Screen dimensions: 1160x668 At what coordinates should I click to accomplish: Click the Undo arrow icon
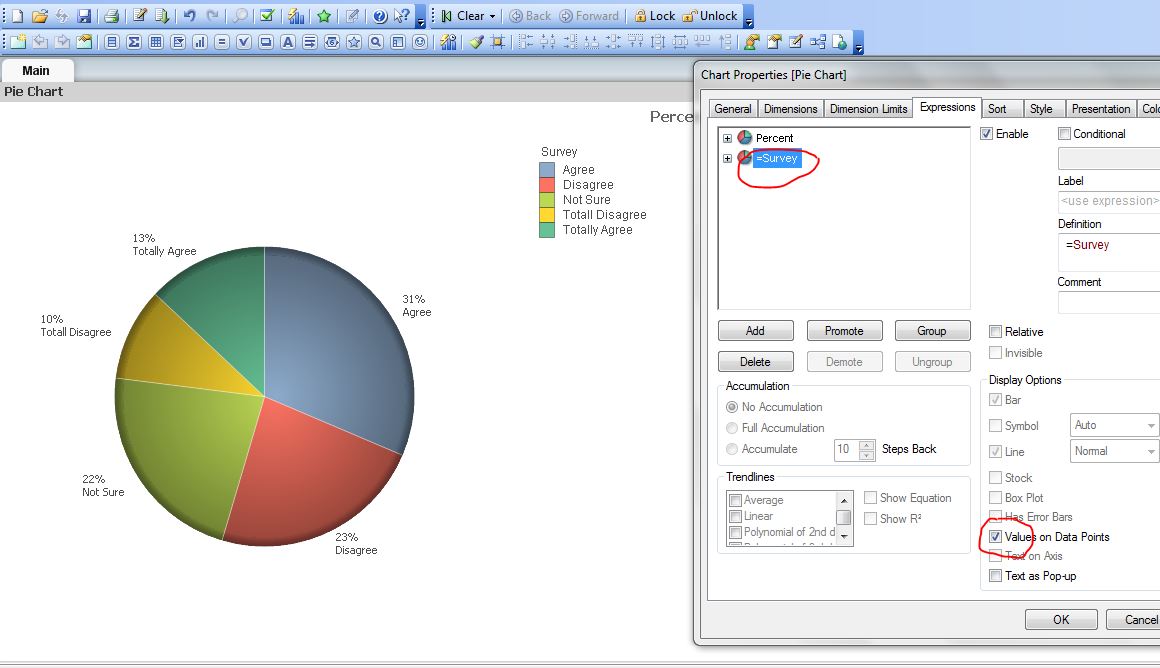coord(189,16)
